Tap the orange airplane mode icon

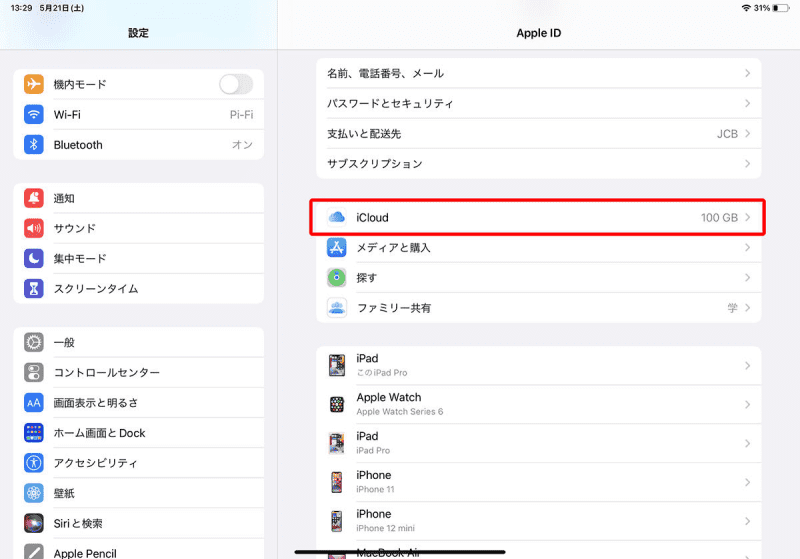(x=34, y=84)
